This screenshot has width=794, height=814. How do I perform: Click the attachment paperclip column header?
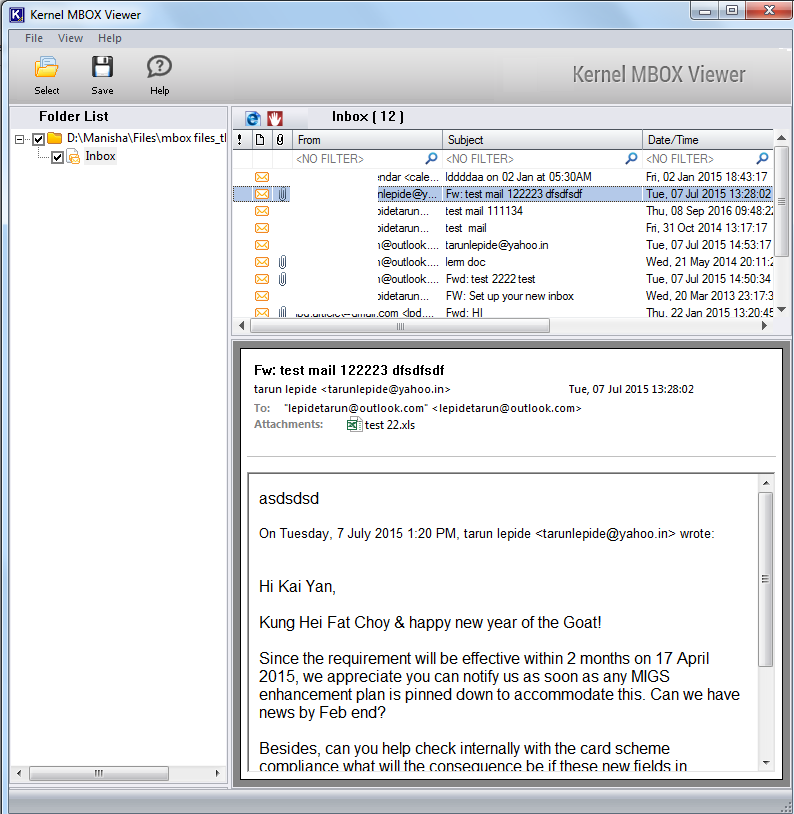tap(280, 140)
